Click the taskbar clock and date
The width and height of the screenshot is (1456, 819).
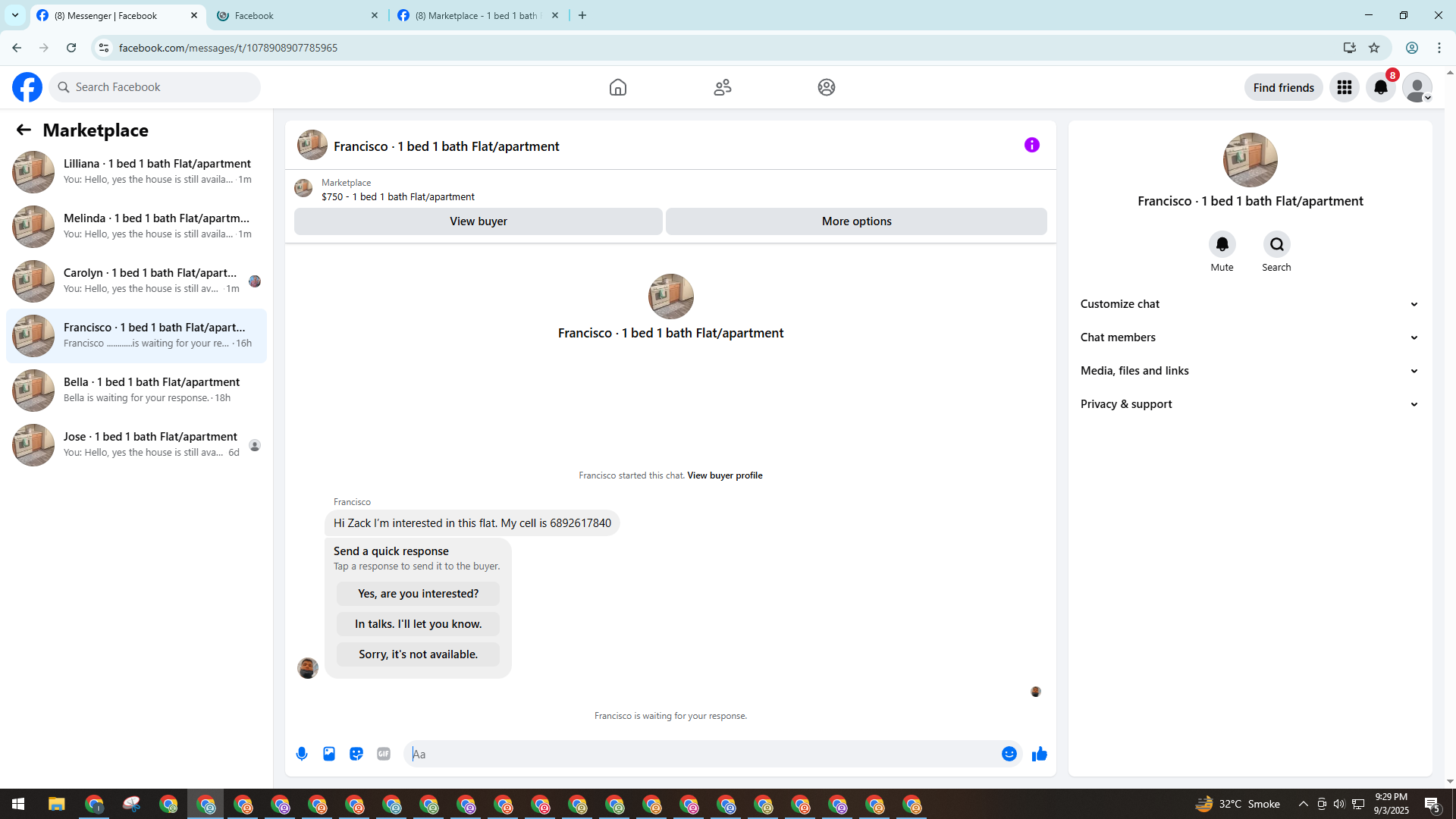pyautogui.click(x=1392, y=804)
